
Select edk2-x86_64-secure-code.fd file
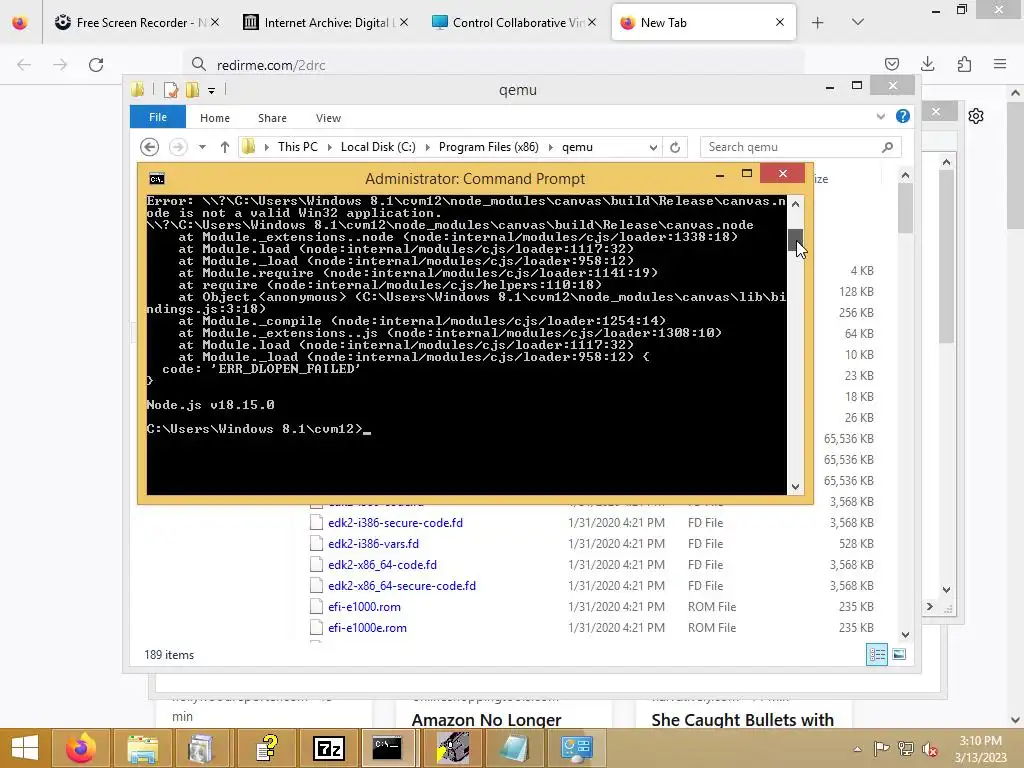click(402, 585)
